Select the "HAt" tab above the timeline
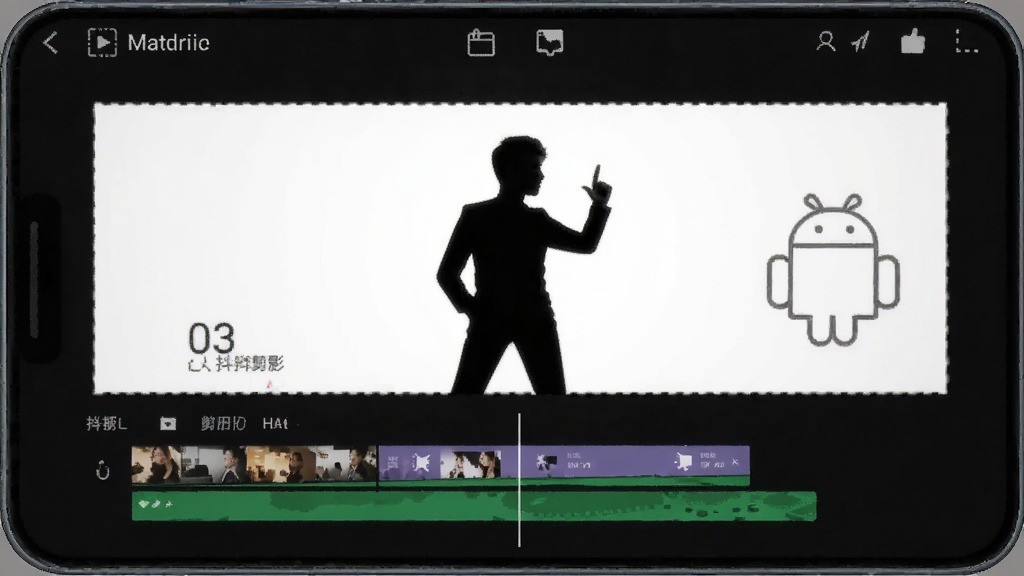This screenshot has height=576, width=1024. (275, 424)
